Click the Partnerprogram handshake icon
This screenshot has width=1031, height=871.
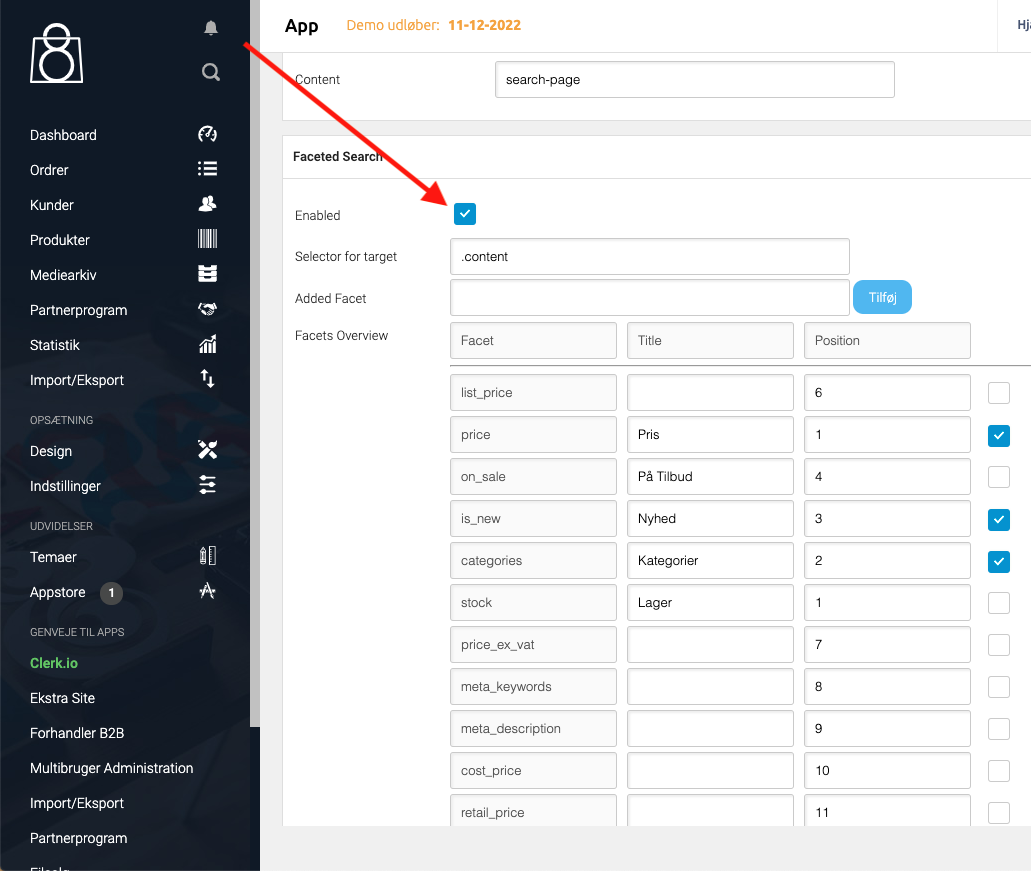pyautogui.click(x=207, y=309)
